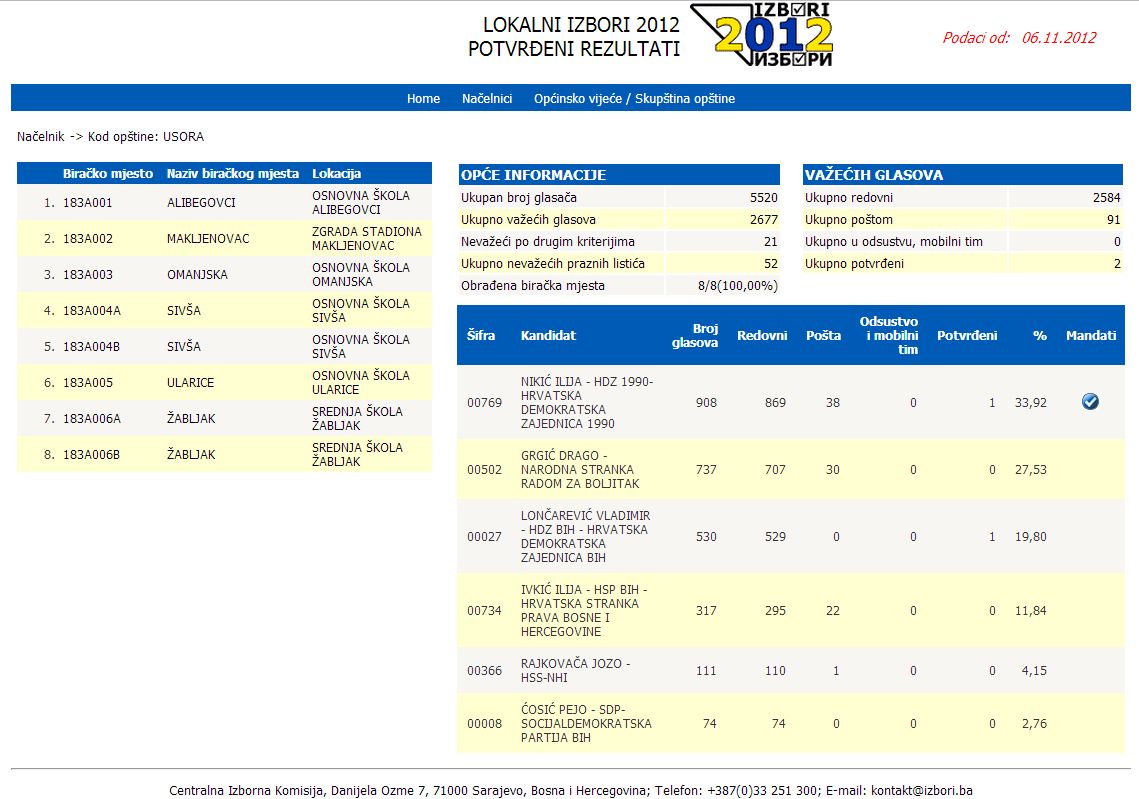Click vote count 317 for Ivkić Ilija
The height and width of the screenshot is (799, 1139).
(706, 611)
